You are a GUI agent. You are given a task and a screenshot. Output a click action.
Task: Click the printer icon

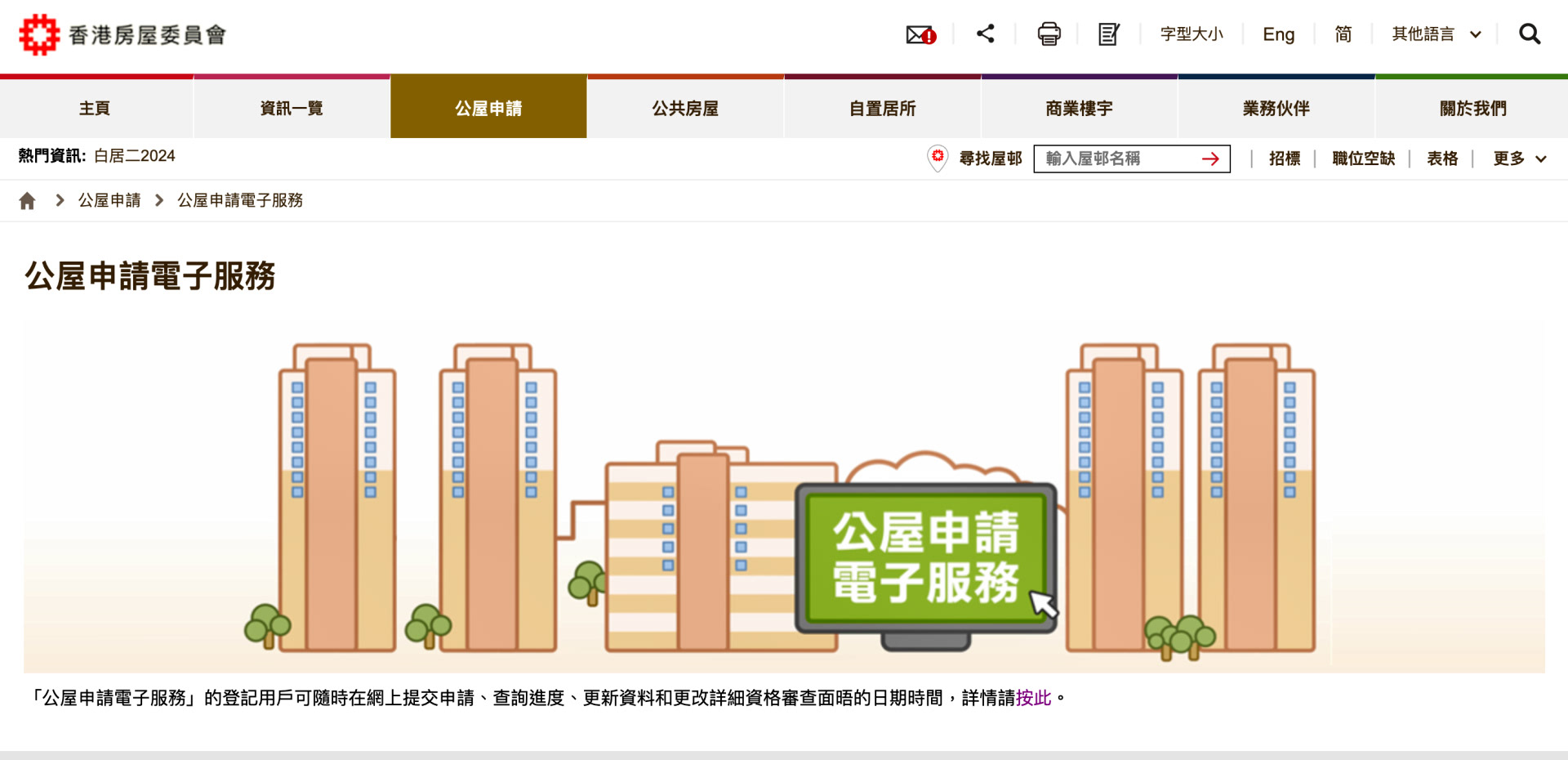click(x=1049, y=34)
